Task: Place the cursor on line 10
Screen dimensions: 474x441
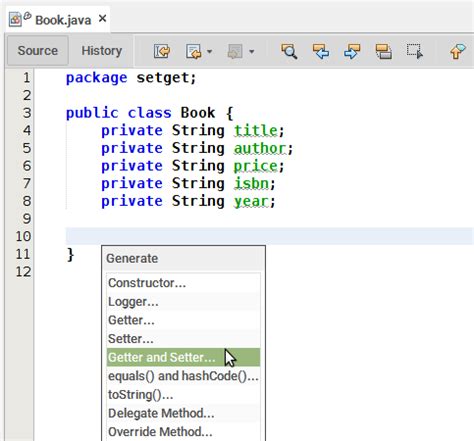Action: click(269, 236)
